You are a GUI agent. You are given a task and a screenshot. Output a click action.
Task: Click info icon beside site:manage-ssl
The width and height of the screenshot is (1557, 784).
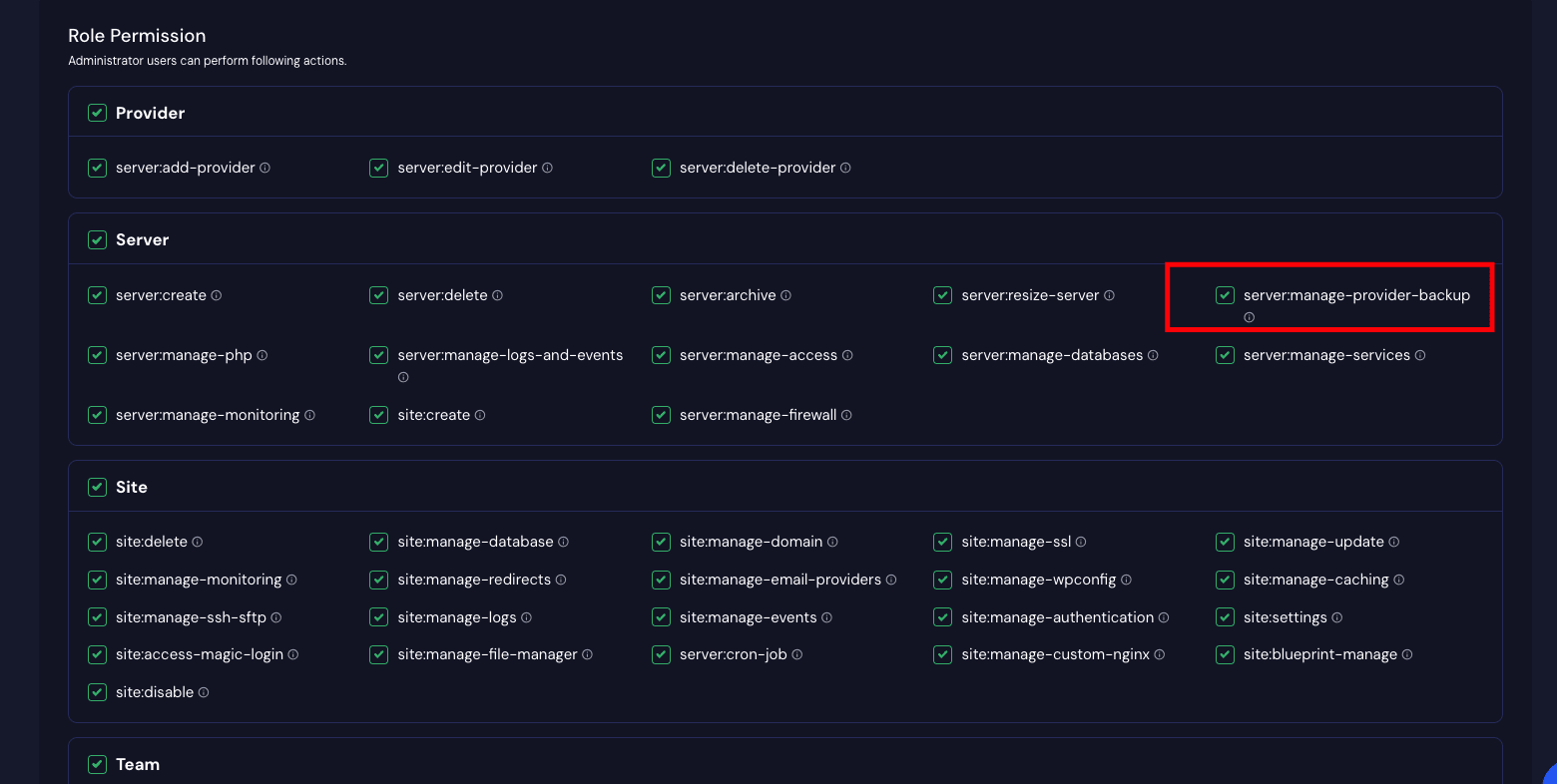(1081, 542)
